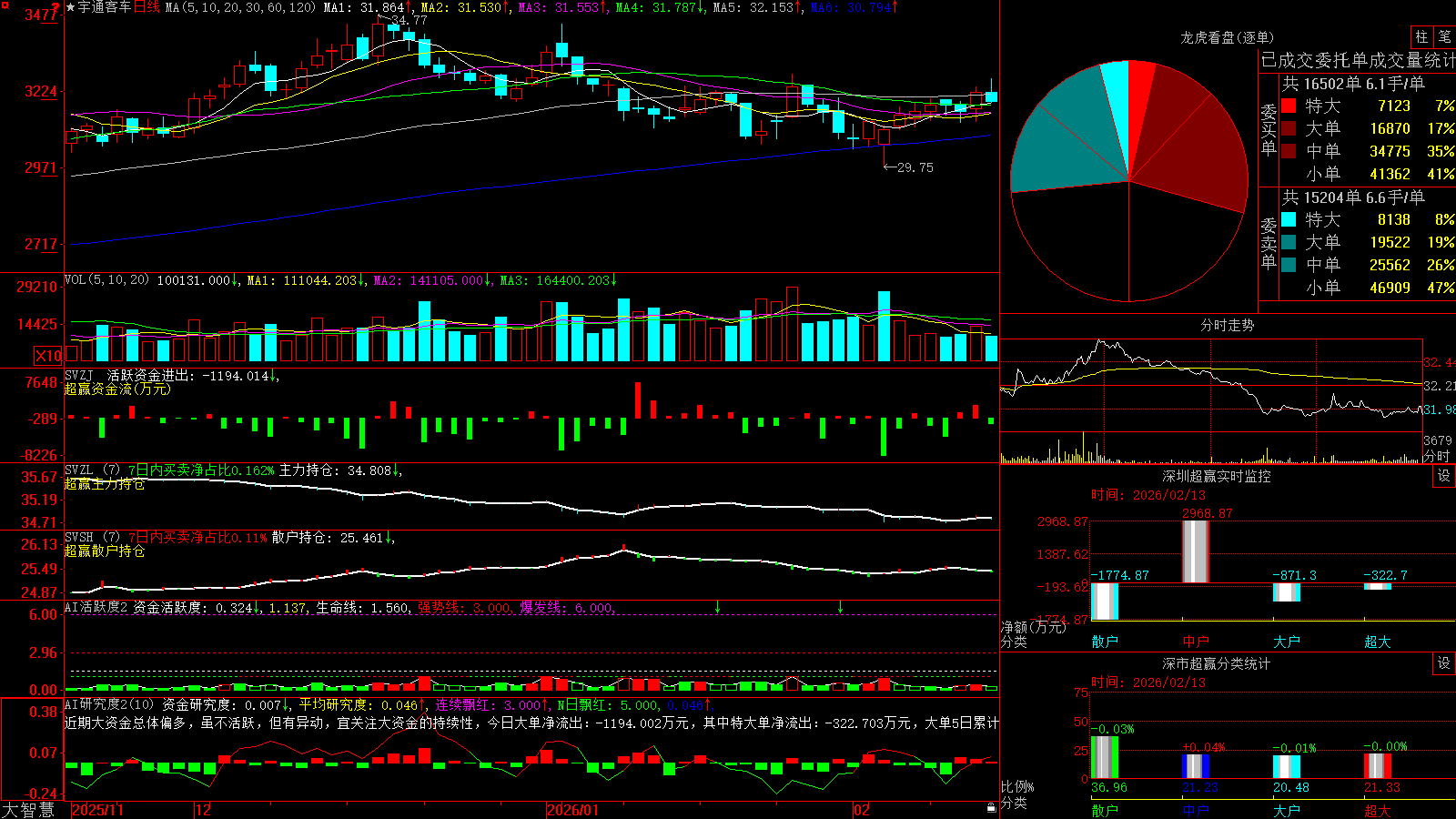Viewport: 1456px width, 819px height.
Task: Click the 散户 bar in real-time monitor chart
Action: coord(1105,602)
